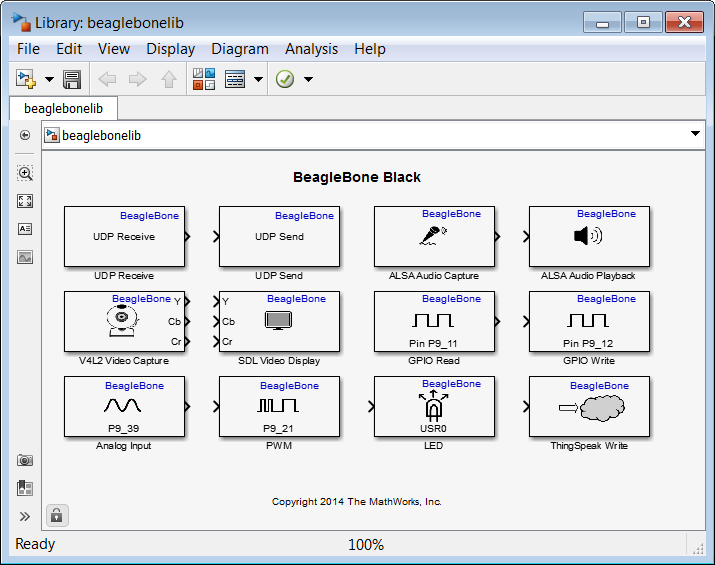Screen dimensions: 715x565
Task: Click the 100% zoom level in status bar
Action: pos(366,545)
